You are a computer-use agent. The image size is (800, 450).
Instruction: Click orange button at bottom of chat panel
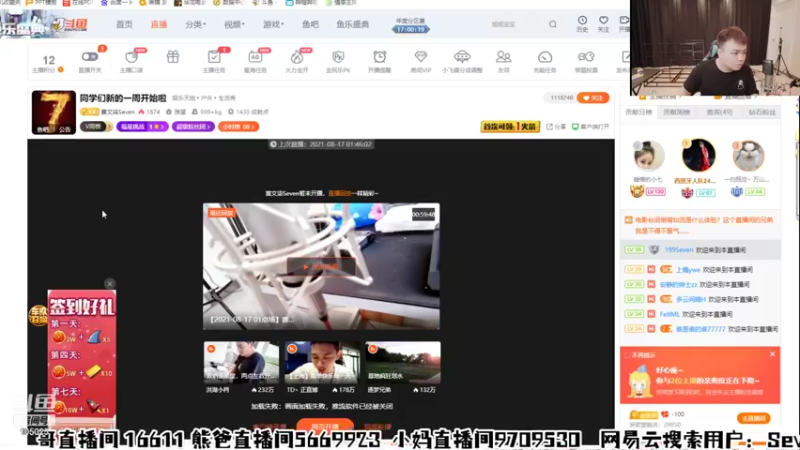click(x=754, y=418)
